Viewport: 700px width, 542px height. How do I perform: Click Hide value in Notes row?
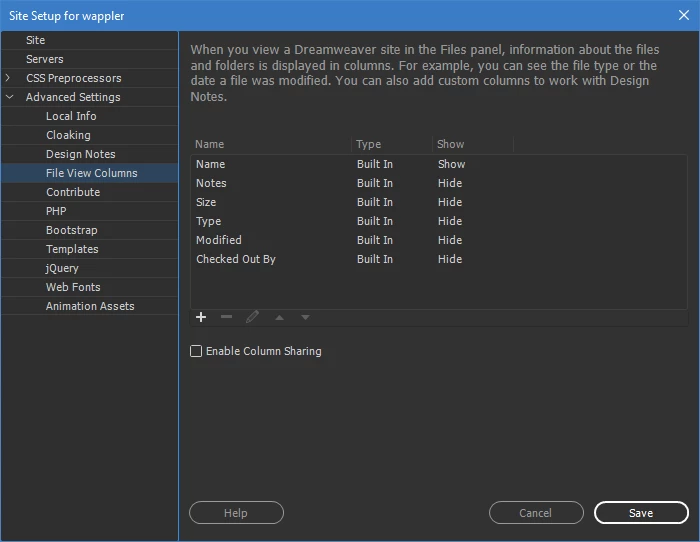tap(450, 183)
